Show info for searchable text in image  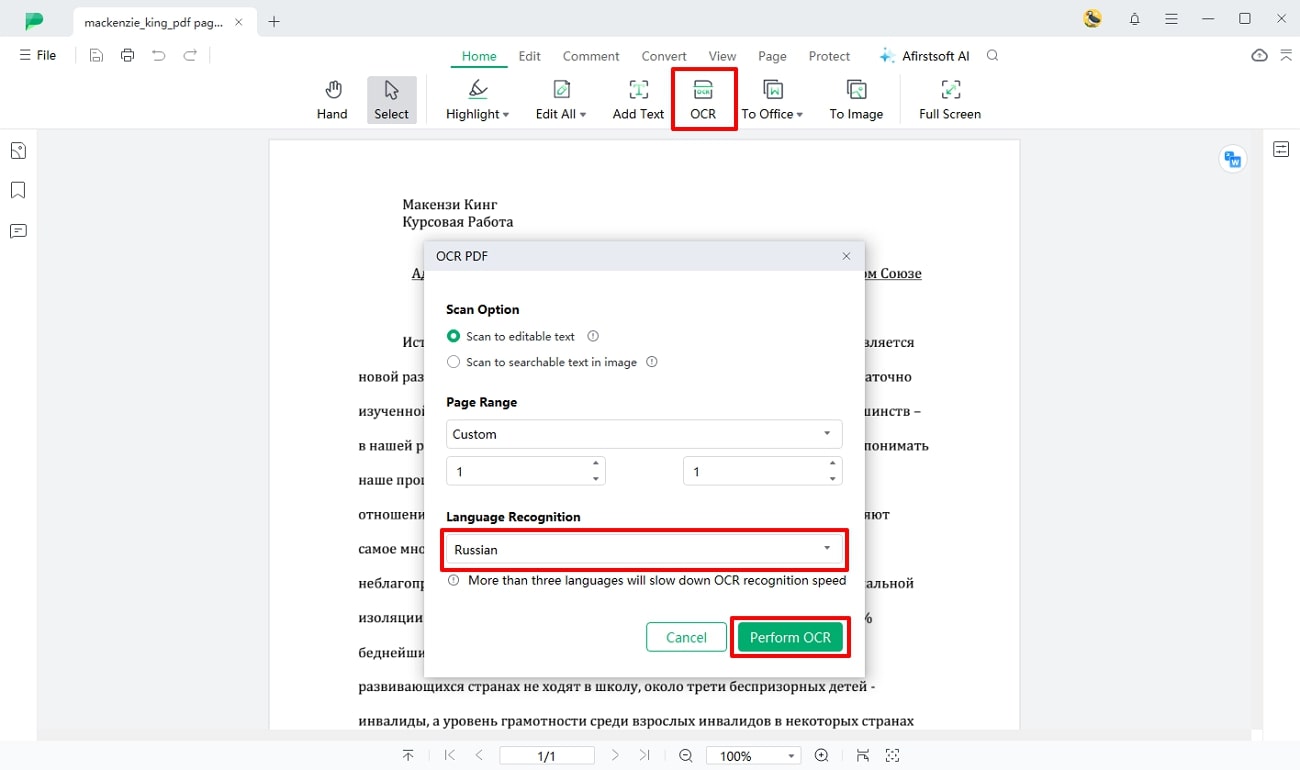(652, 362)
